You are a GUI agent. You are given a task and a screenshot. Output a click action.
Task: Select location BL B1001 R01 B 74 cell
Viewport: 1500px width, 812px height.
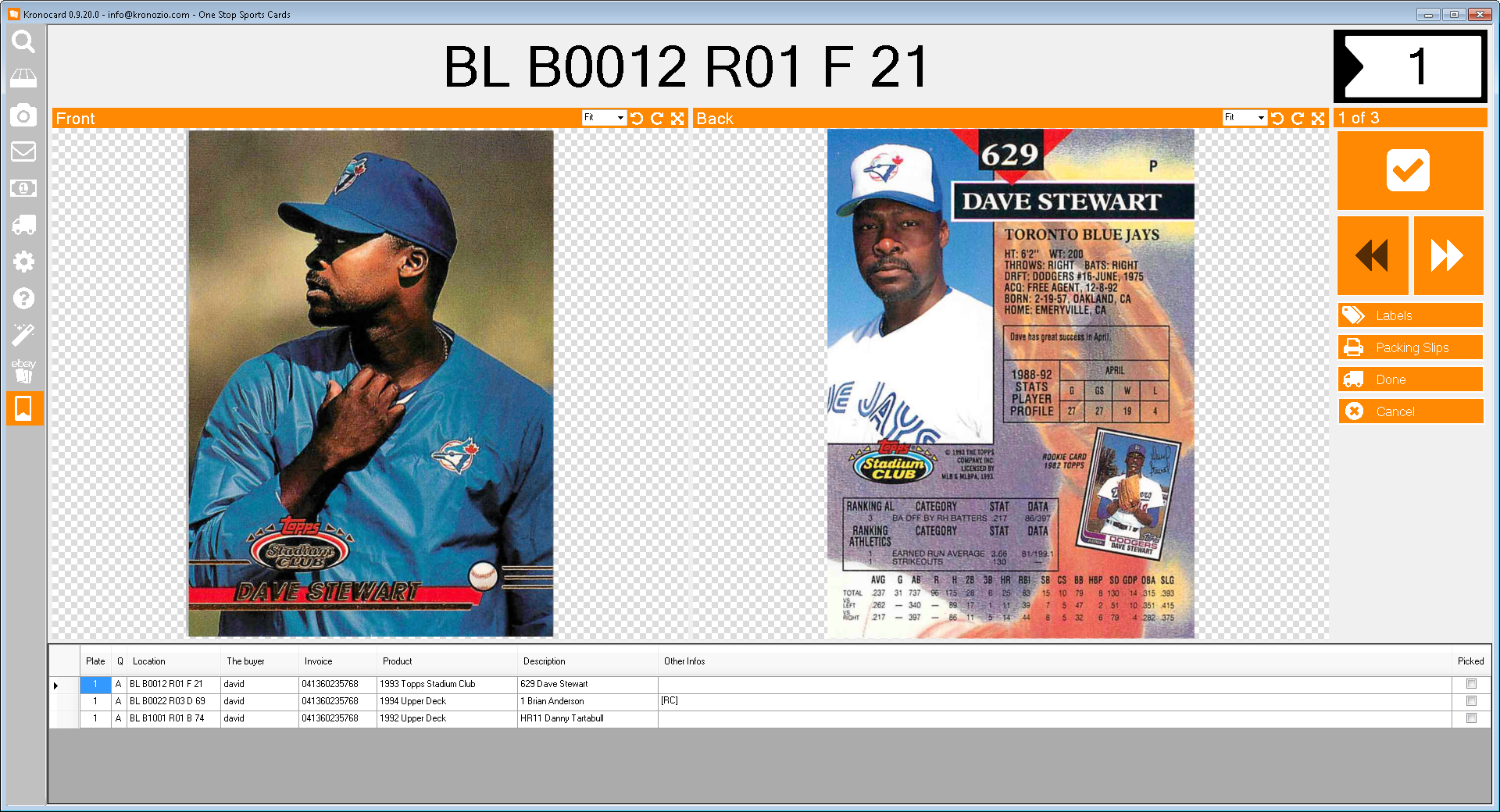point(173,718)
